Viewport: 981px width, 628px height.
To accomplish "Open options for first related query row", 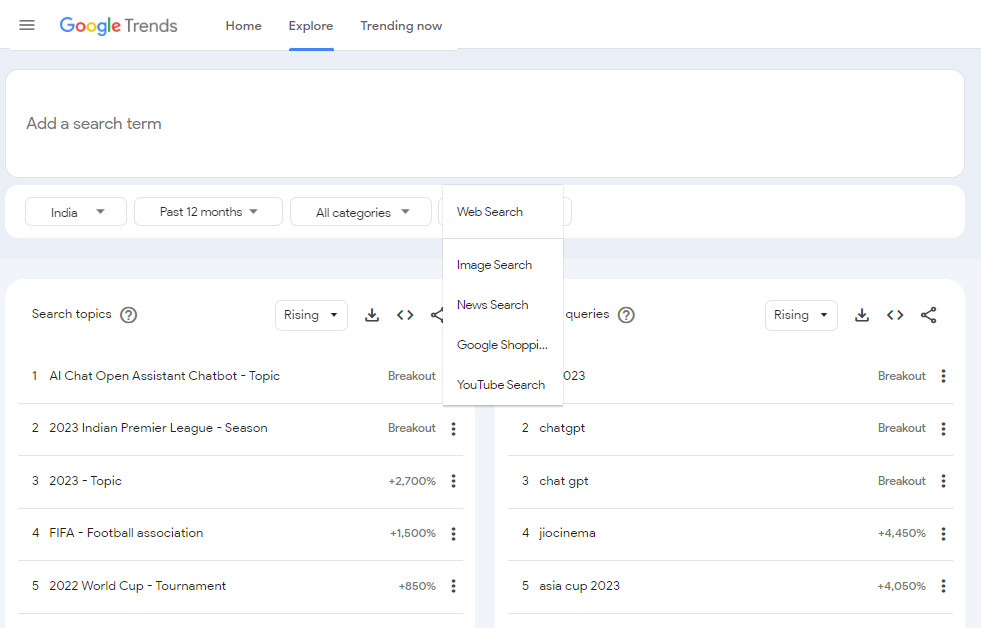I will pos(943,376).
